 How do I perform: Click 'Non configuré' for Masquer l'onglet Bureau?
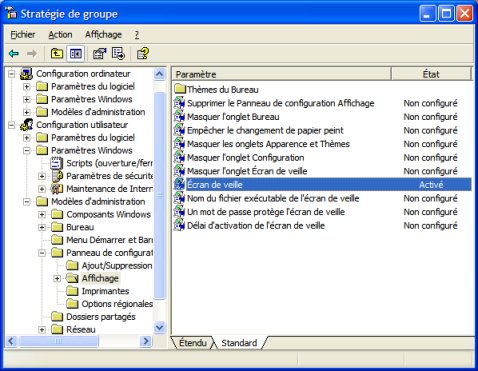[x=430, y=117]
